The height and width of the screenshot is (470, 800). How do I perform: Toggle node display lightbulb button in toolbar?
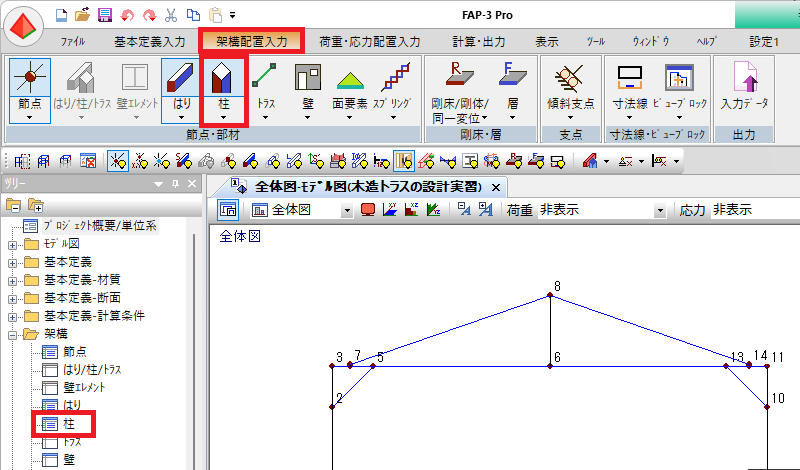click(x=118, y=162)
